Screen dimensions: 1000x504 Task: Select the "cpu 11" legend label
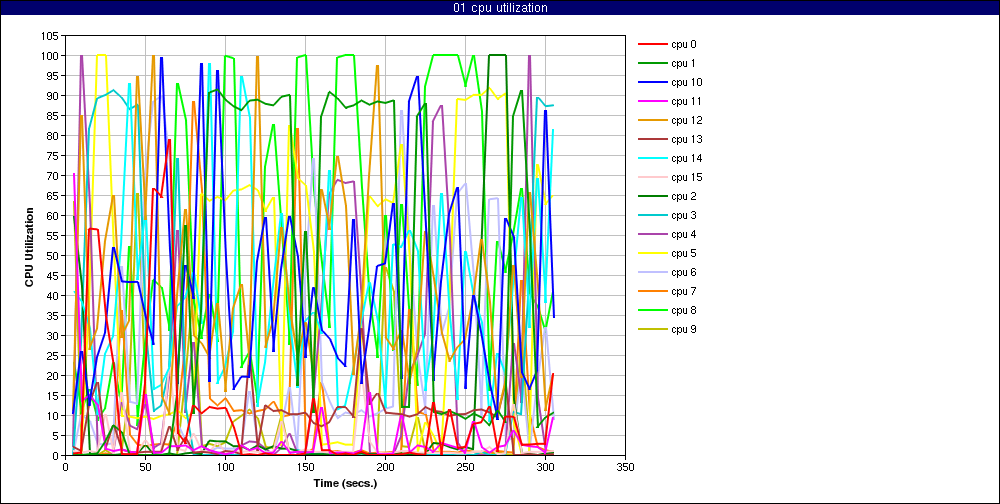tap(686, 101)
